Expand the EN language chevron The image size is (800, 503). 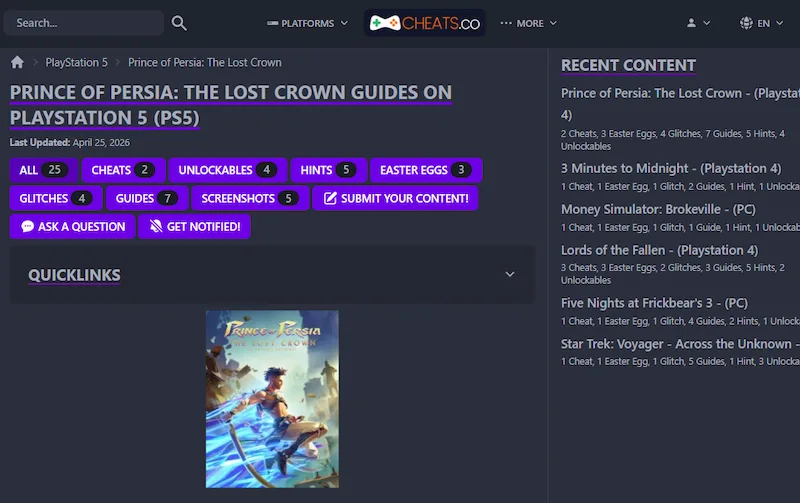780,23
